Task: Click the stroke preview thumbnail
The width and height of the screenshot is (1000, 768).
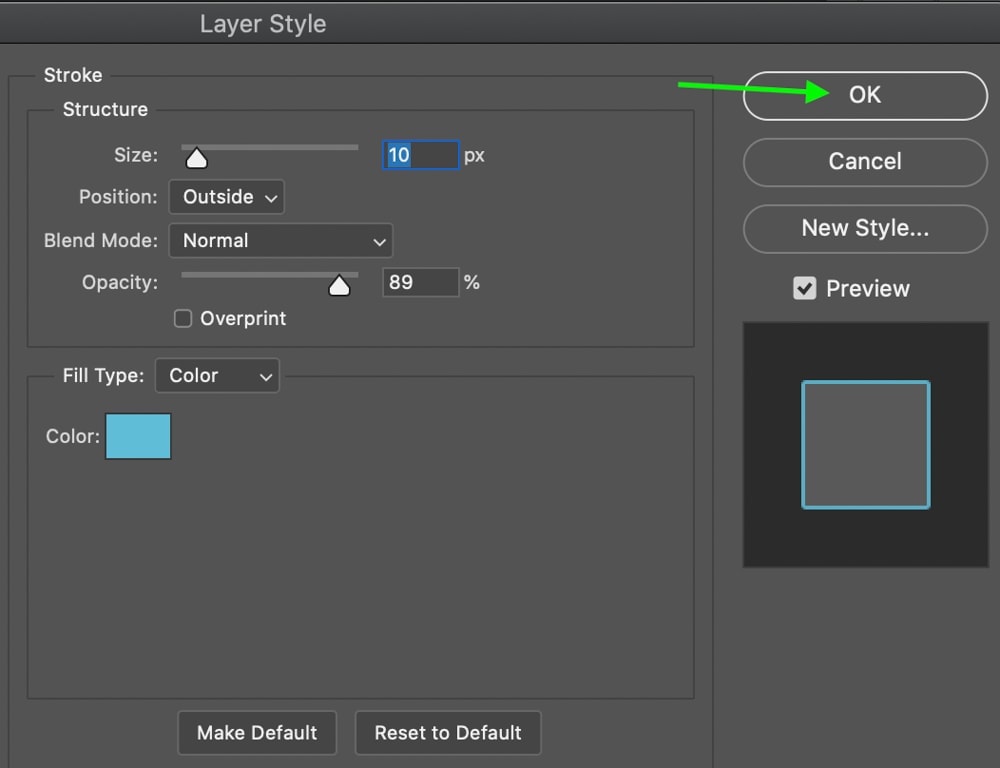Action: (865, 445)
